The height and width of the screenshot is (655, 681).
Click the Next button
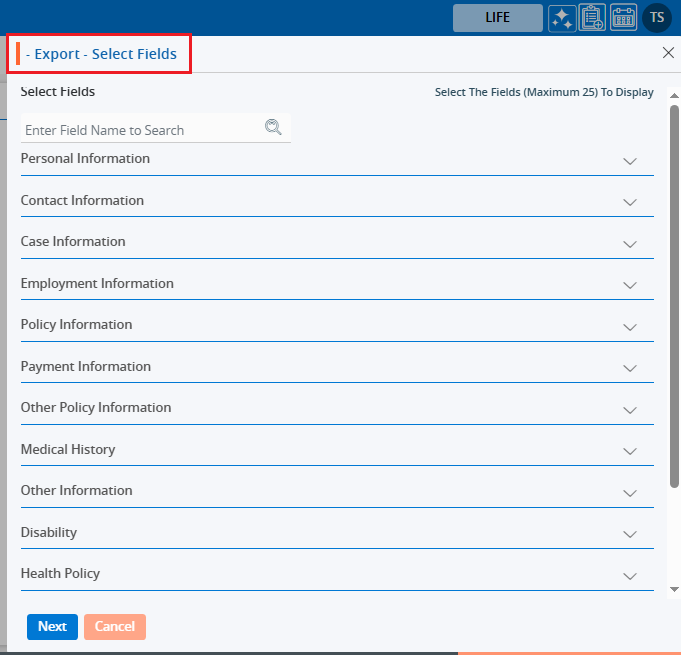[x=52, y=627]
